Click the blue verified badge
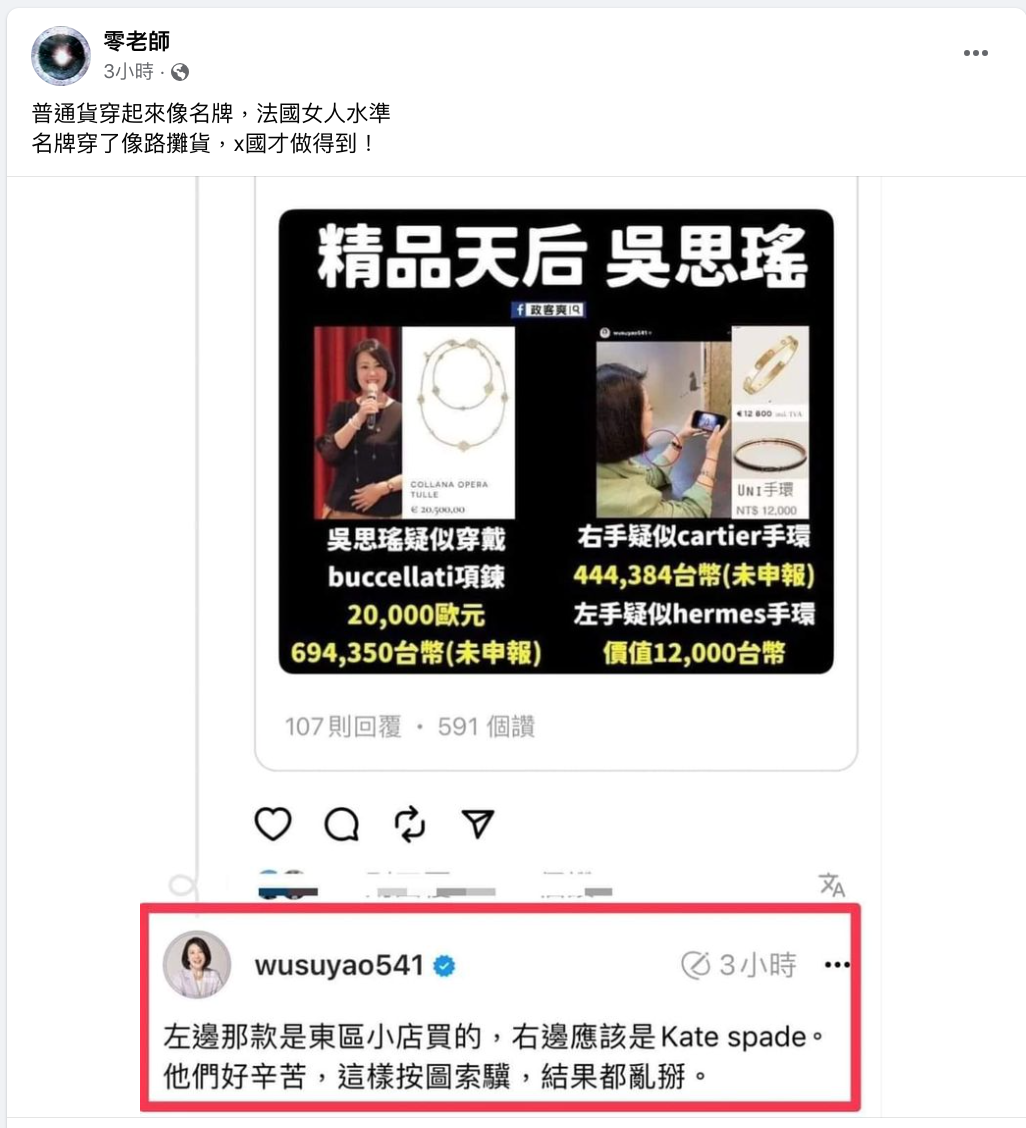1026x1128 pixels. 445,966
